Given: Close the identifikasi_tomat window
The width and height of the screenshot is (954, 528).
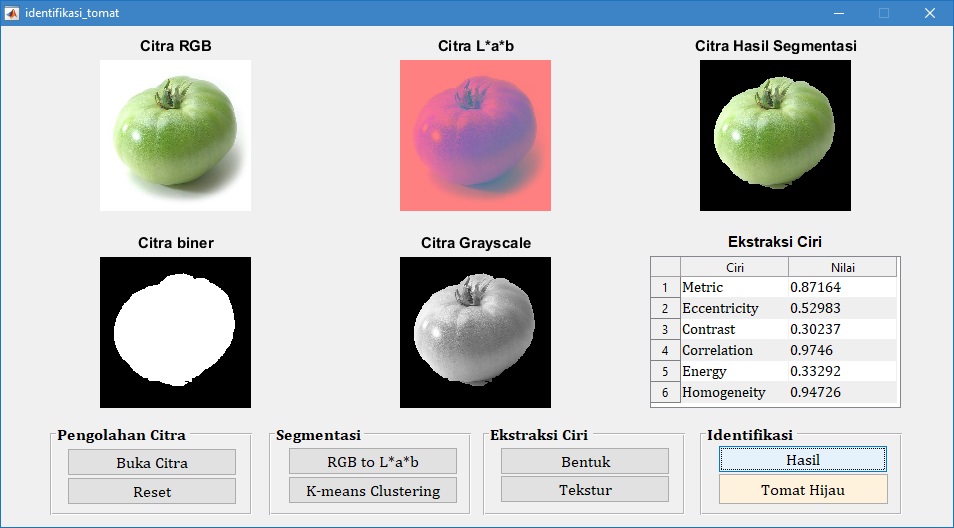Looking at the screenshot, I should [929, 13].
